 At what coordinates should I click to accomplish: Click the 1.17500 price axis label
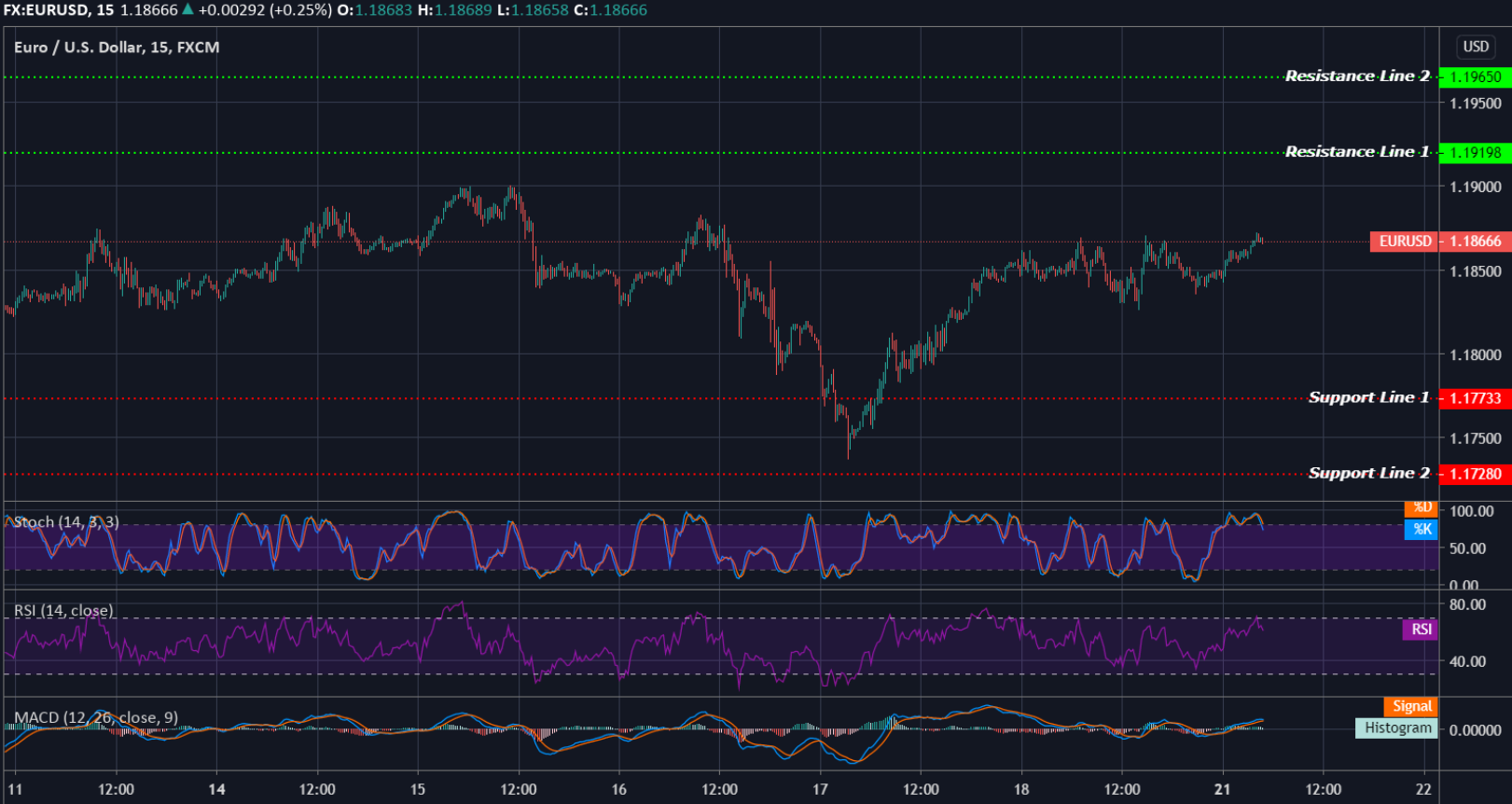point(1476,439)
